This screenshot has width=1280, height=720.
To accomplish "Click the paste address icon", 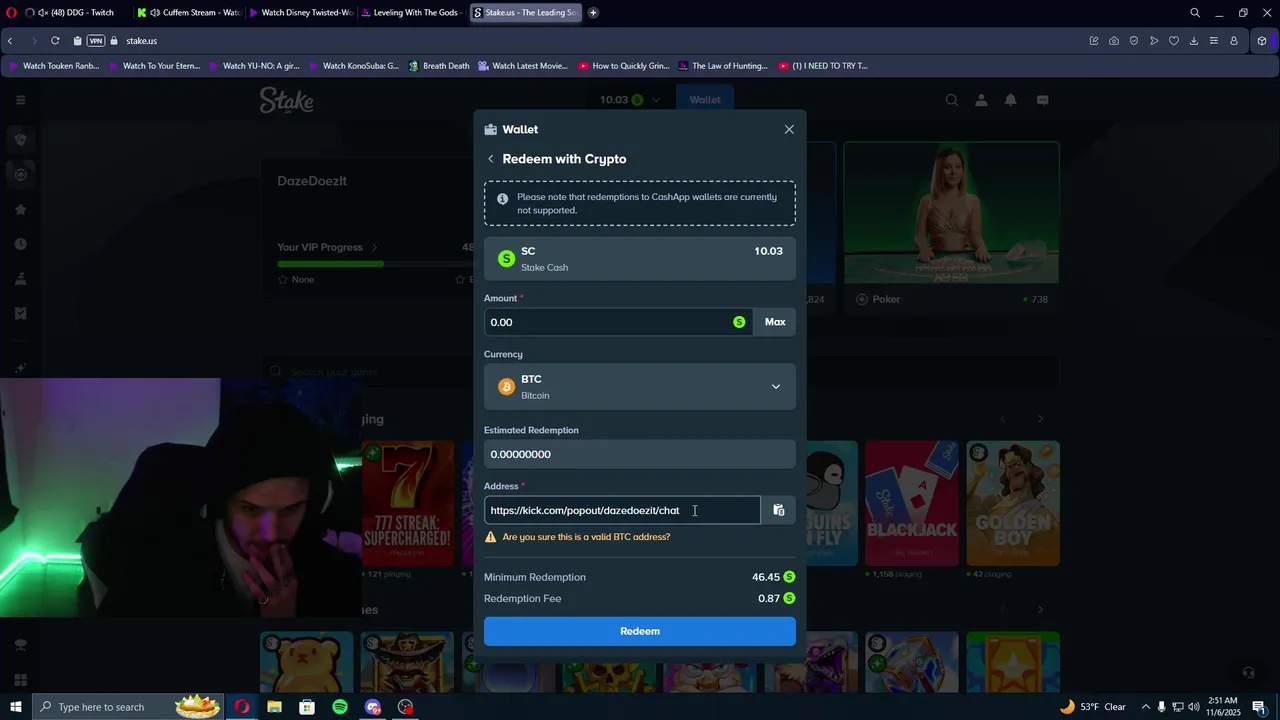I will point(779,510).
